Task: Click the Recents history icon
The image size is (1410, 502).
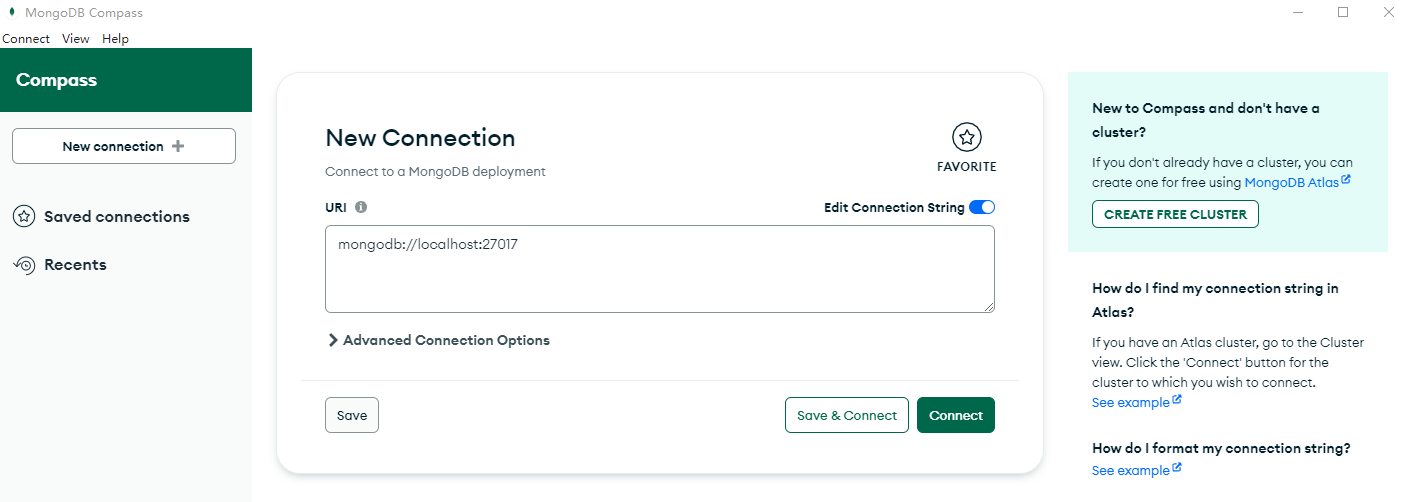Action: click(x=25, y=265)
